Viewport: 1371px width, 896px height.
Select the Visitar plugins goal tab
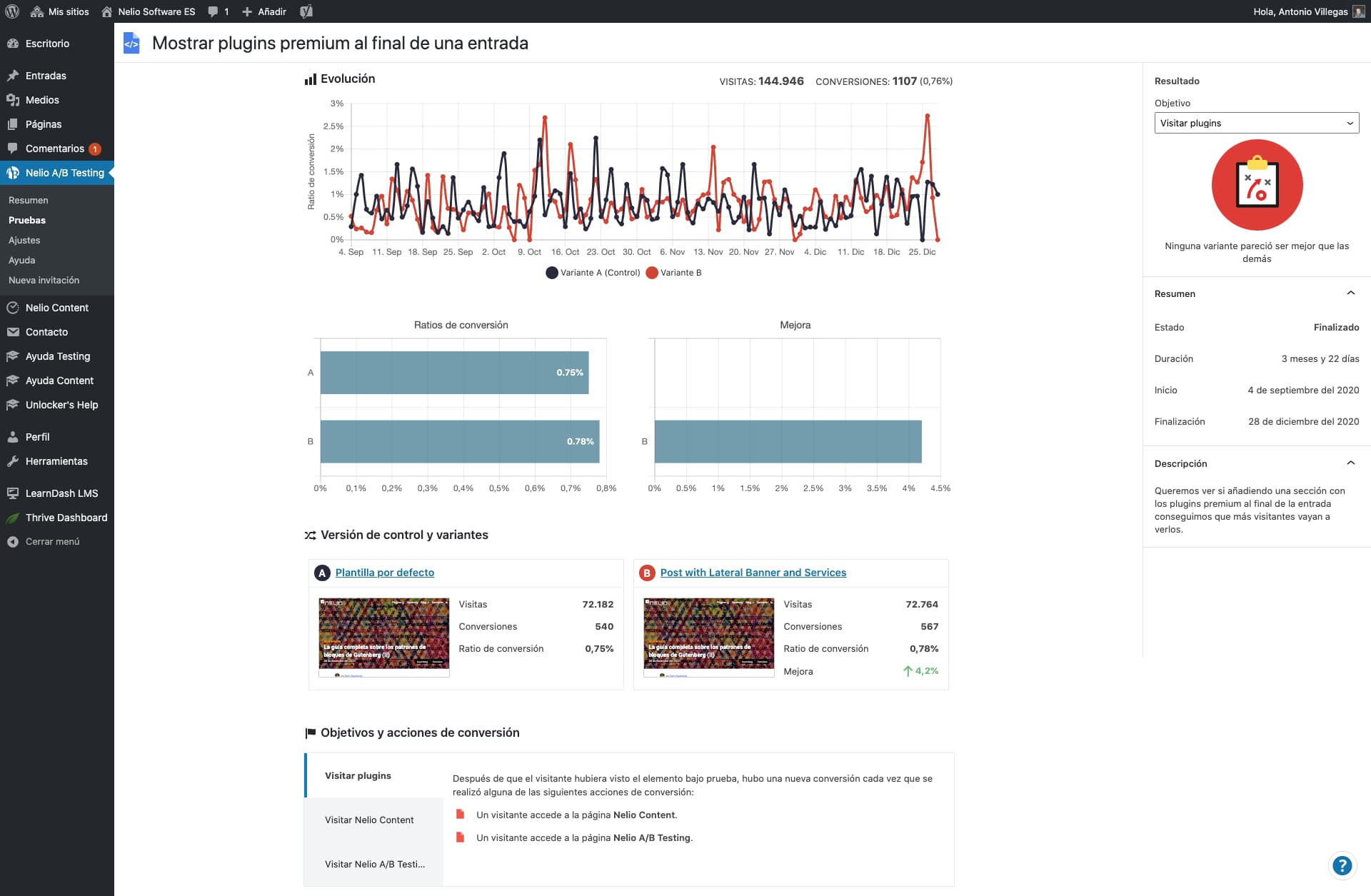point(375,775)
